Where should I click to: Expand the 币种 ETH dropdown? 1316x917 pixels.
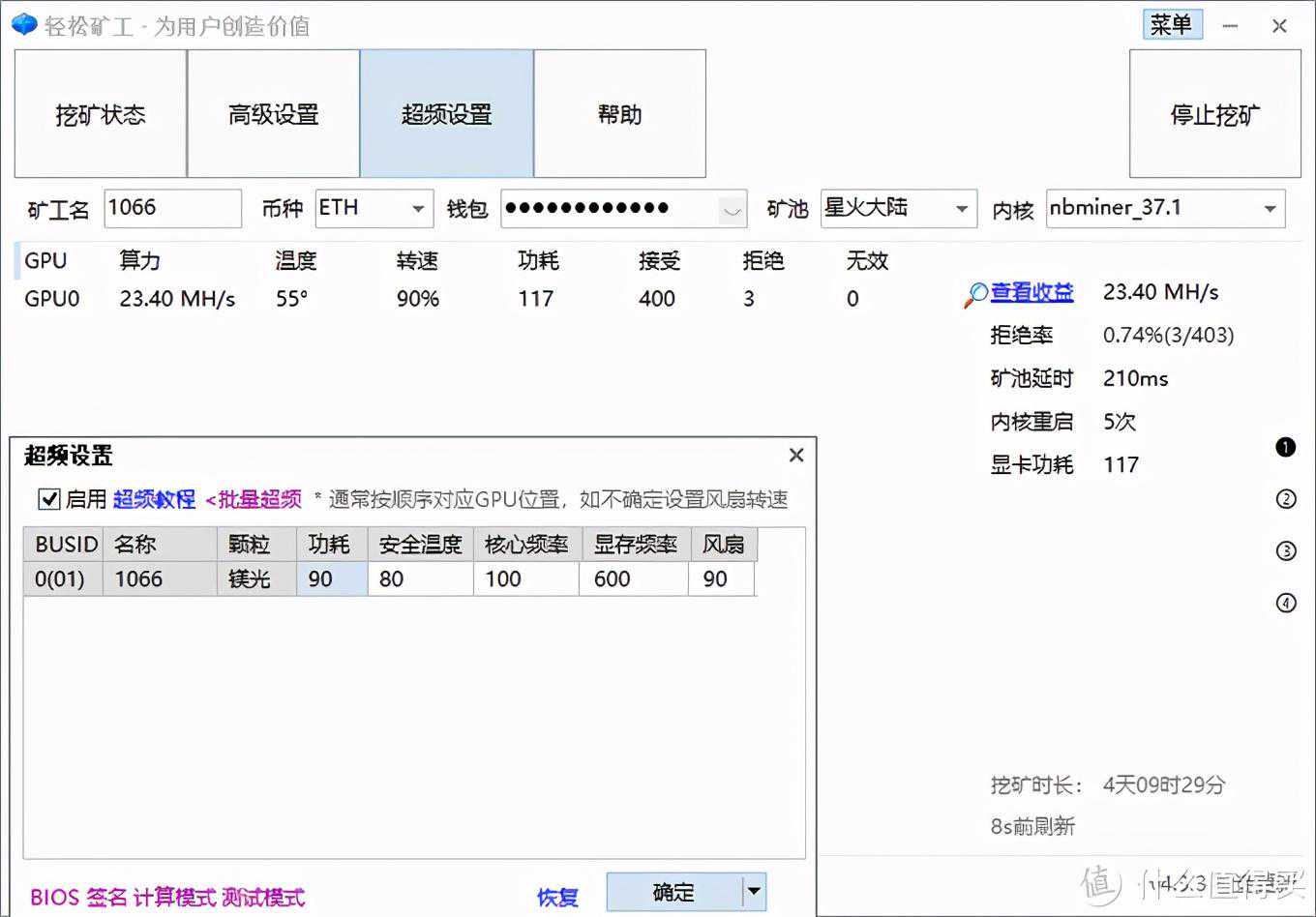tap(418, 209)
